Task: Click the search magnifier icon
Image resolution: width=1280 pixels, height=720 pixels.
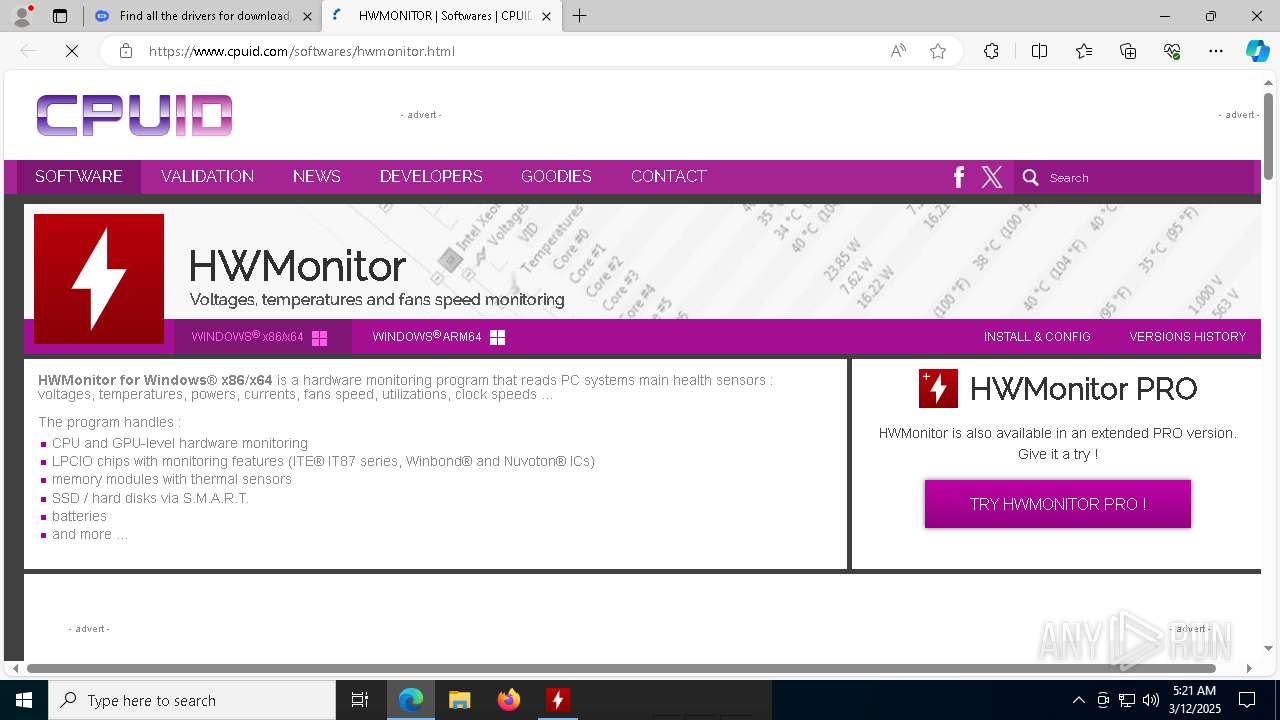Action: 1031,177
